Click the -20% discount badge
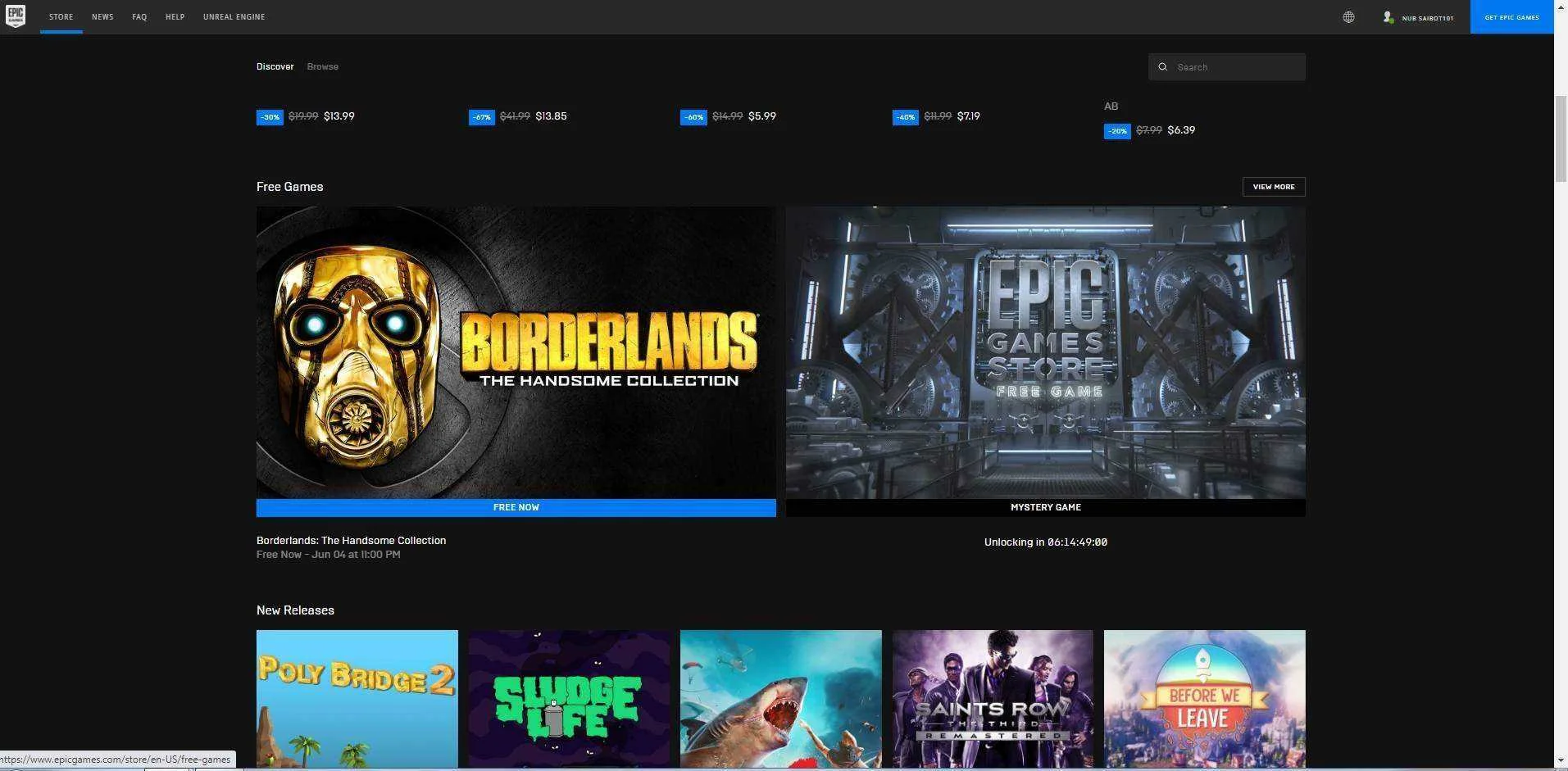This screenshot has width=1568, height=771. click(x=1117, y=131)
